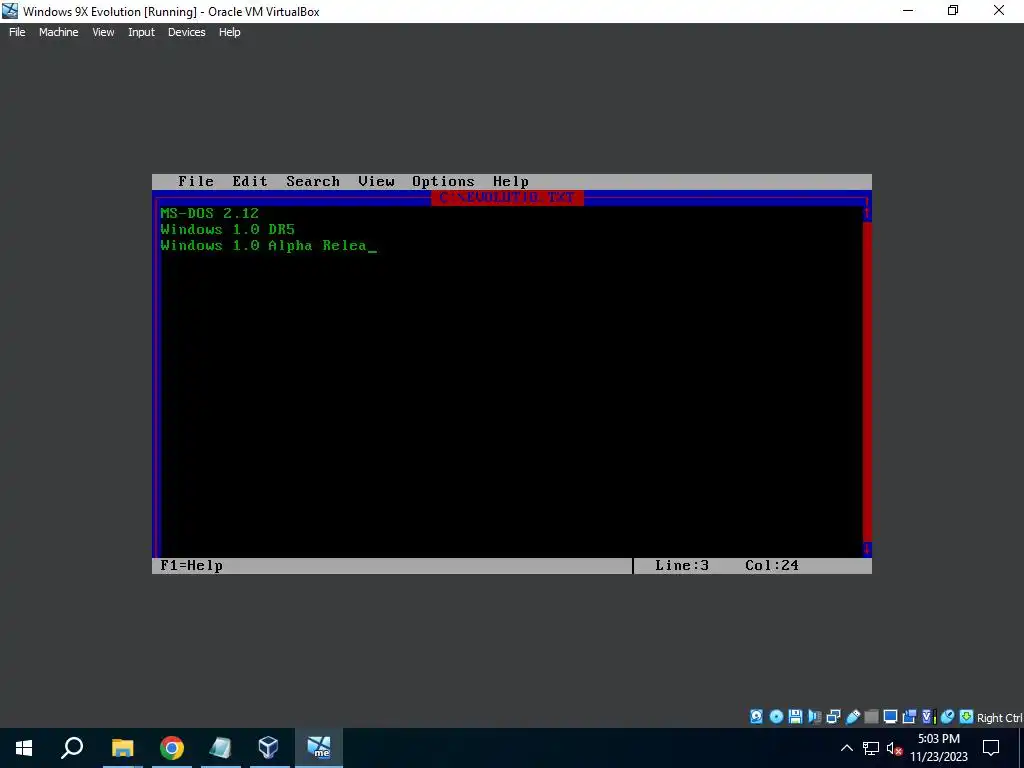Open VirtualBox Help menu beside Devices
The image size is (1024, 768).
click(x=229, y=32)
